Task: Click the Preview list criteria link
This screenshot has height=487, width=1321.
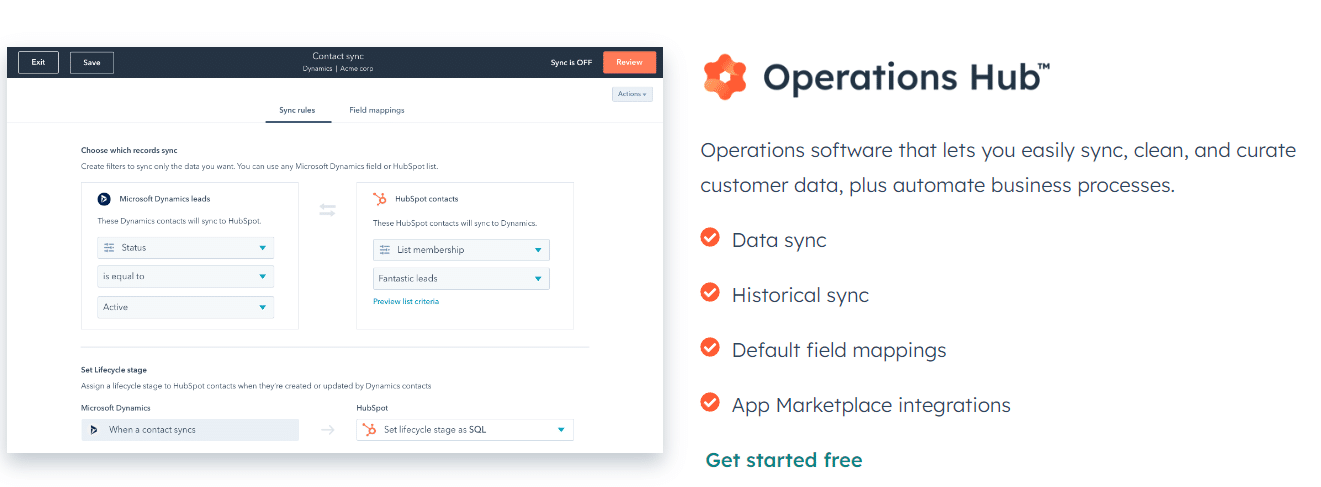Action: tap(406, 301)
